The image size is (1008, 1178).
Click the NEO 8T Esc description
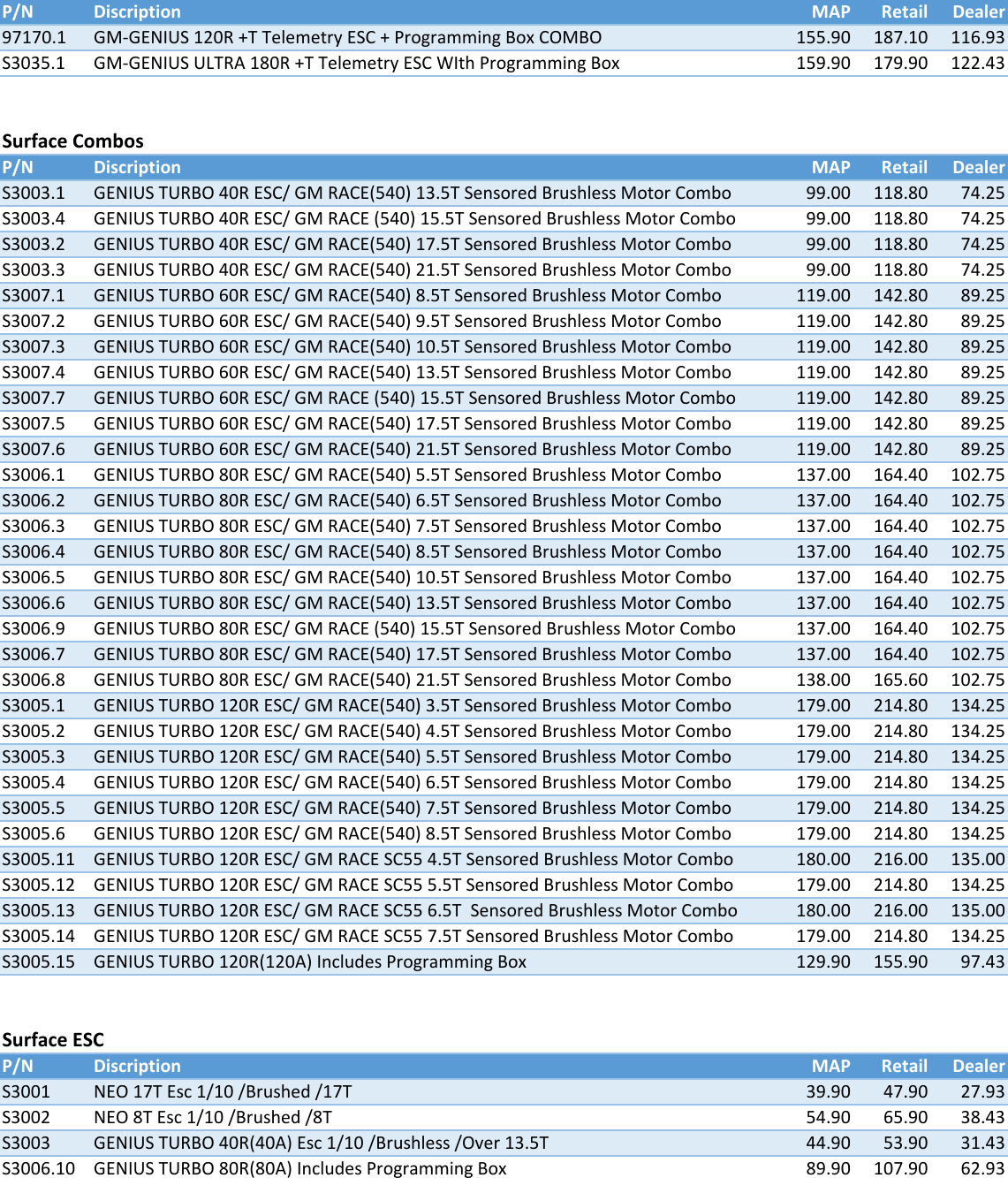(x=213, y=1117)
